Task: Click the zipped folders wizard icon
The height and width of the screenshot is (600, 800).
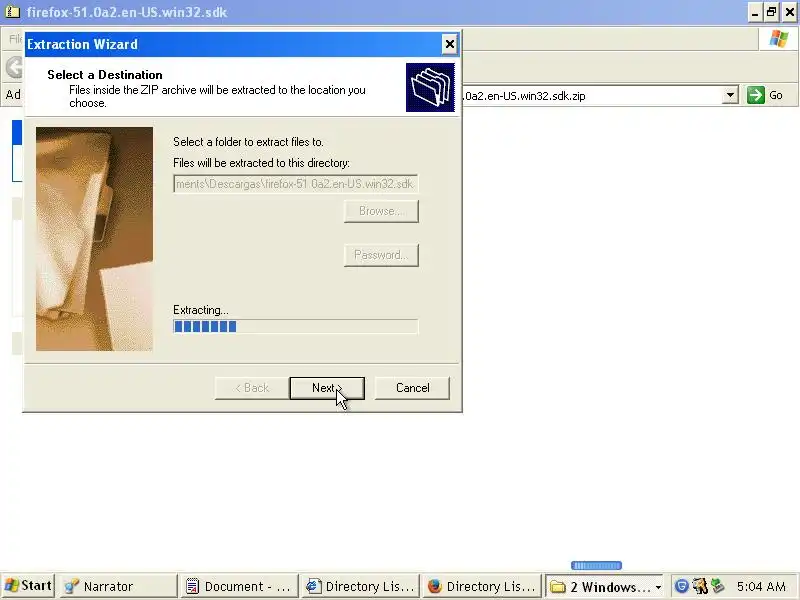Action: click(430, 87)
